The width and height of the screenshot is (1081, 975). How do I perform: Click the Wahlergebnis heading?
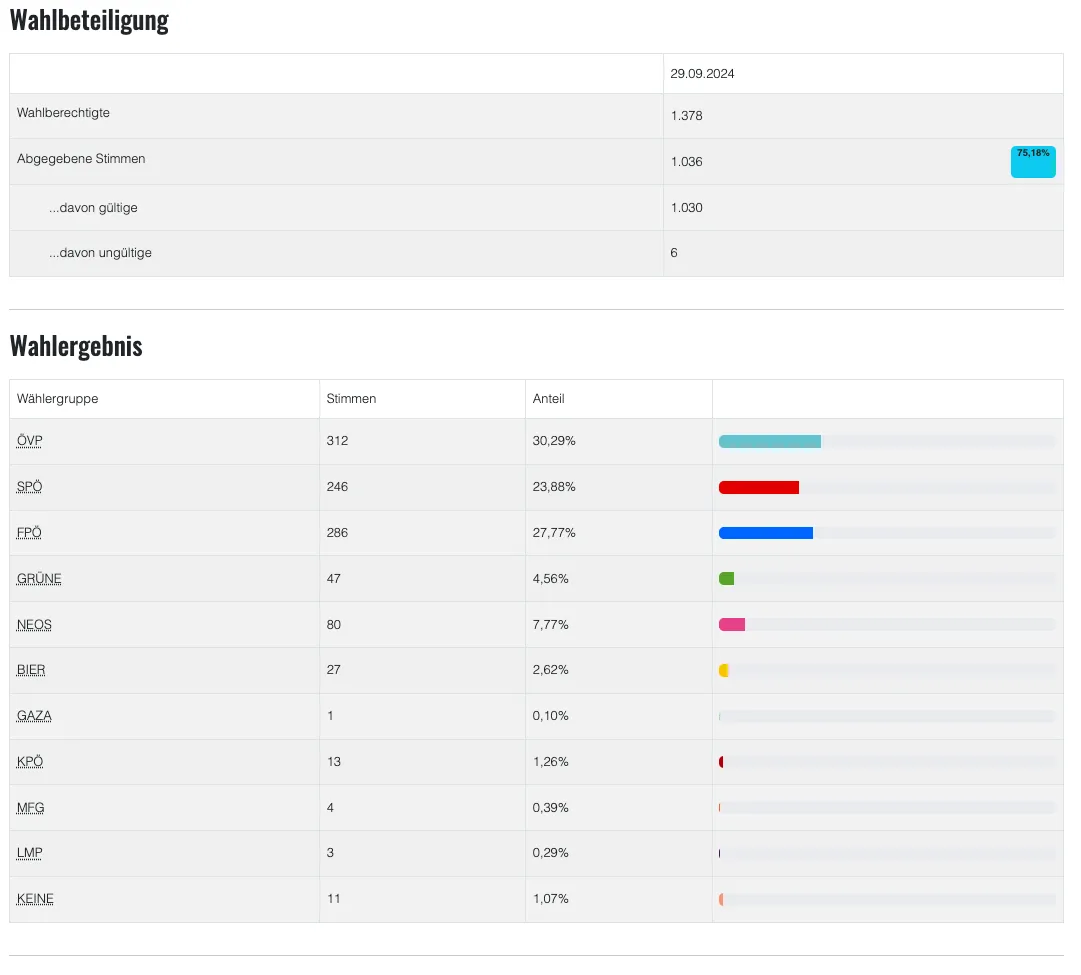(76, 346)
